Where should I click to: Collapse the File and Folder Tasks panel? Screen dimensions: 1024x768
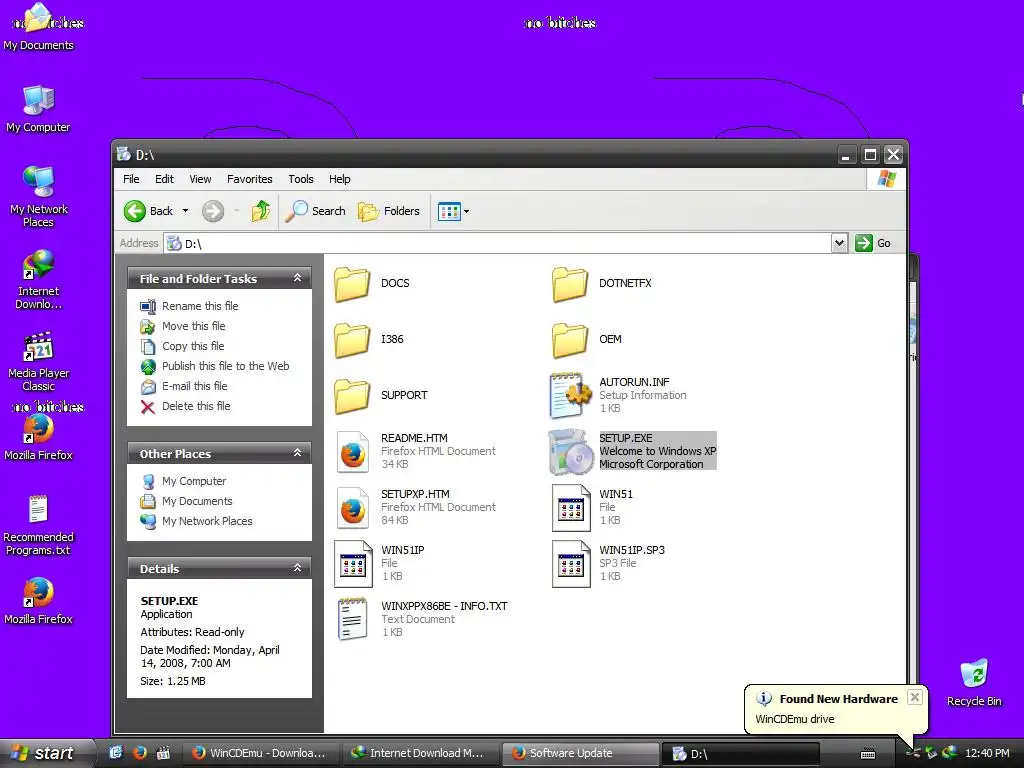(x=297, y=278)
